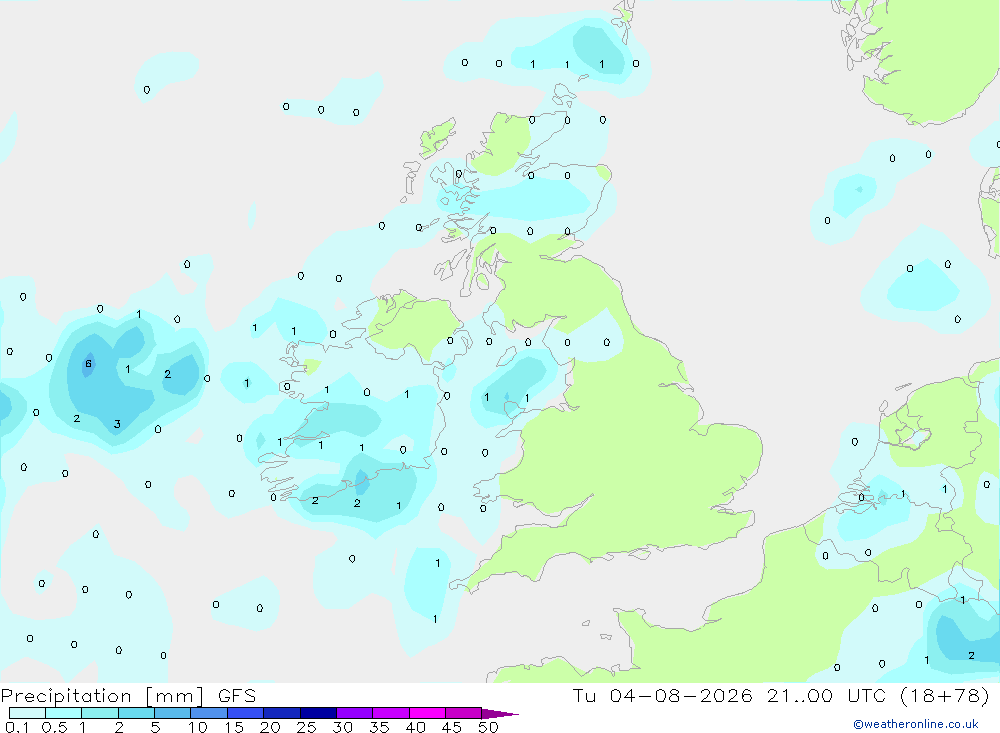The image size is (1000, 733).
Task: Click the map precipitation value "3"
Action: tap(117, 424)
